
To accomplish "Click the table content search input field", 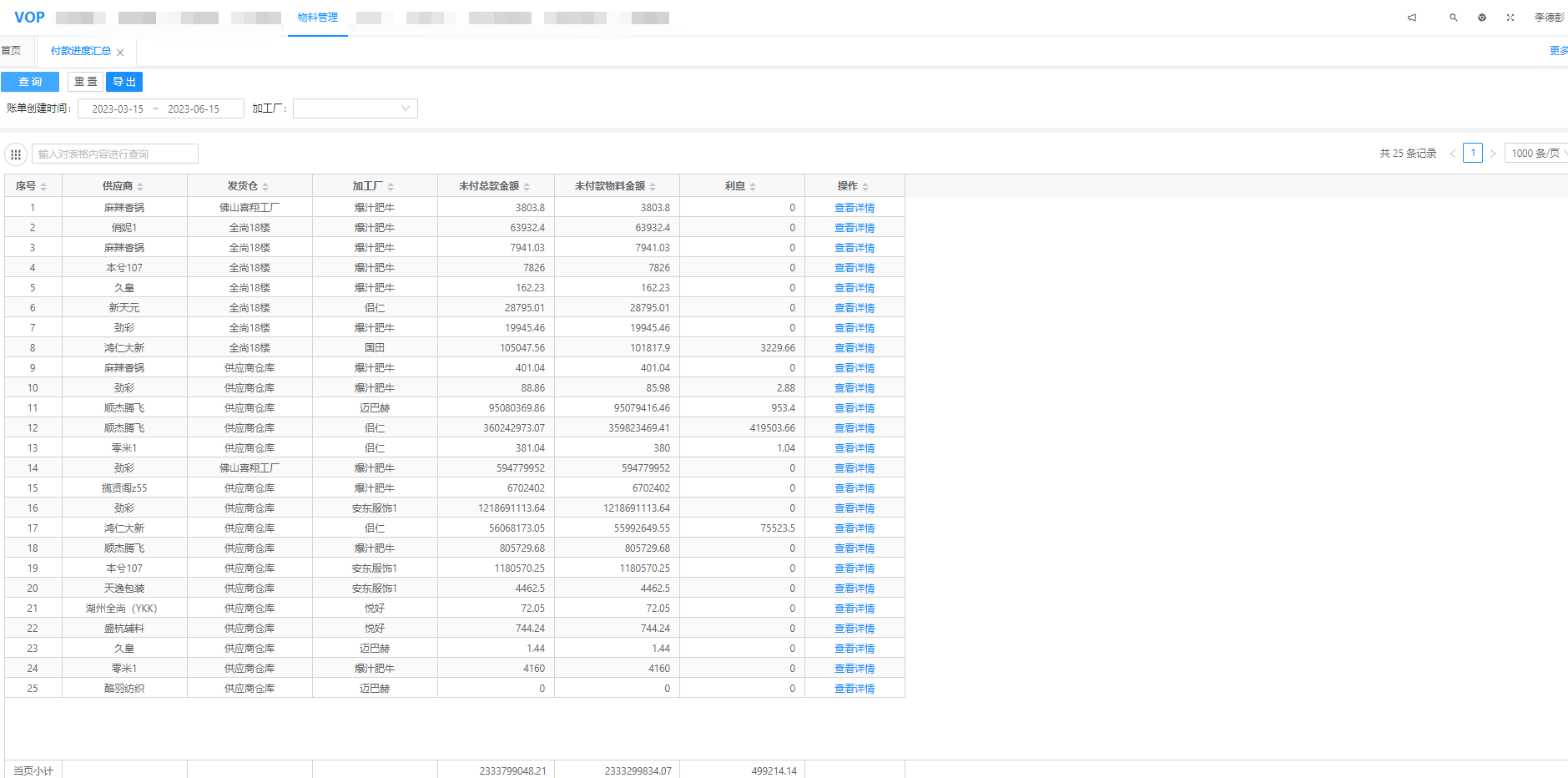I will coord(115,154).
